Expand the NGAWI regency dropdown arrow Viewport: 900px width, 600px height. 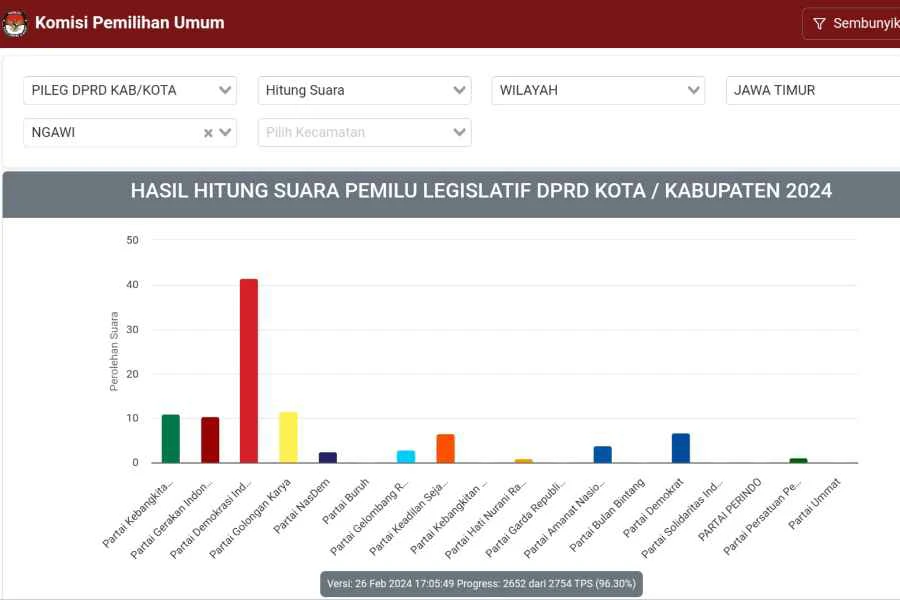(225, 133)
